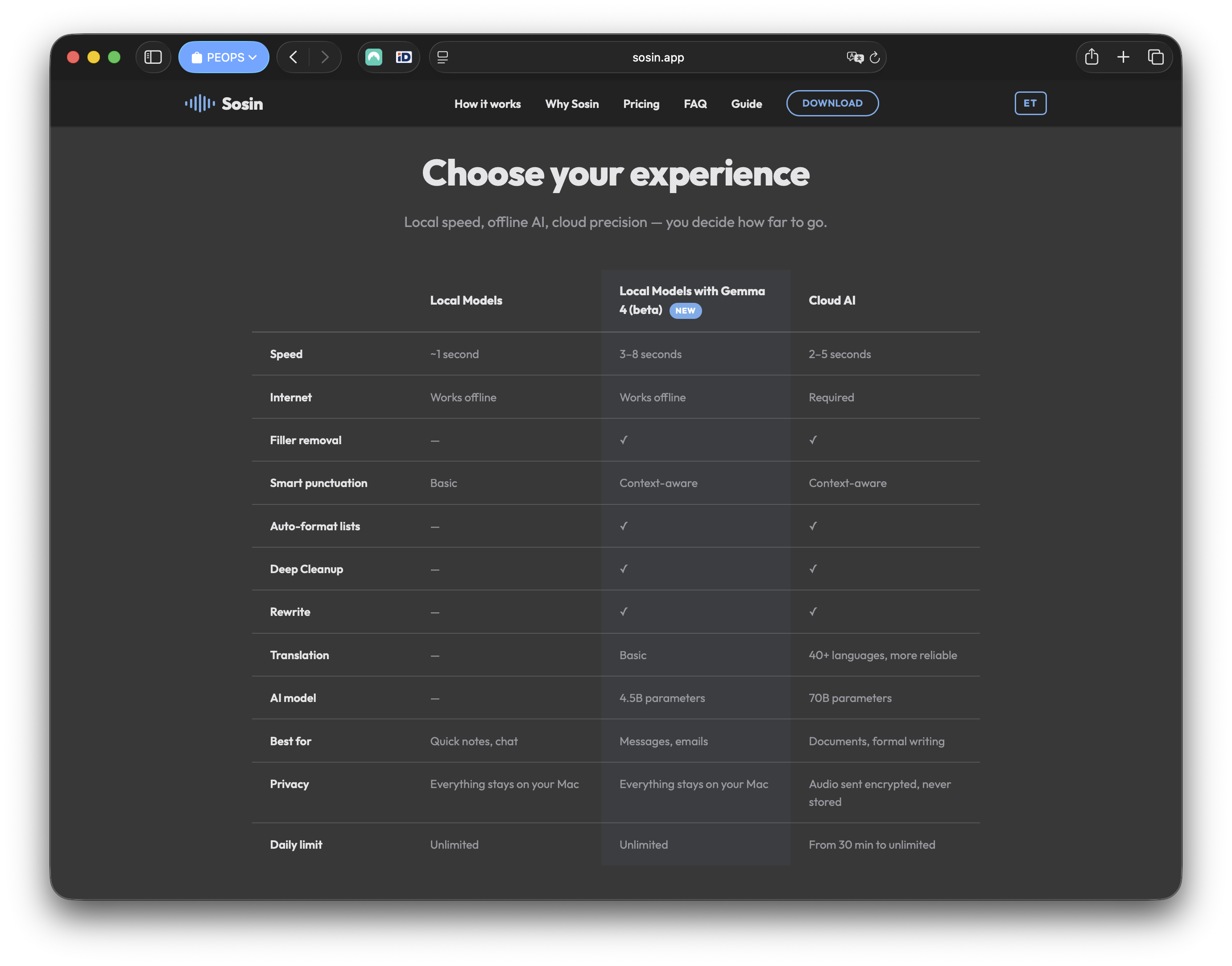This screenshot has height=966, width=1232.
Task: Click the DOWNLOAD button
Action: pos(832,103)
